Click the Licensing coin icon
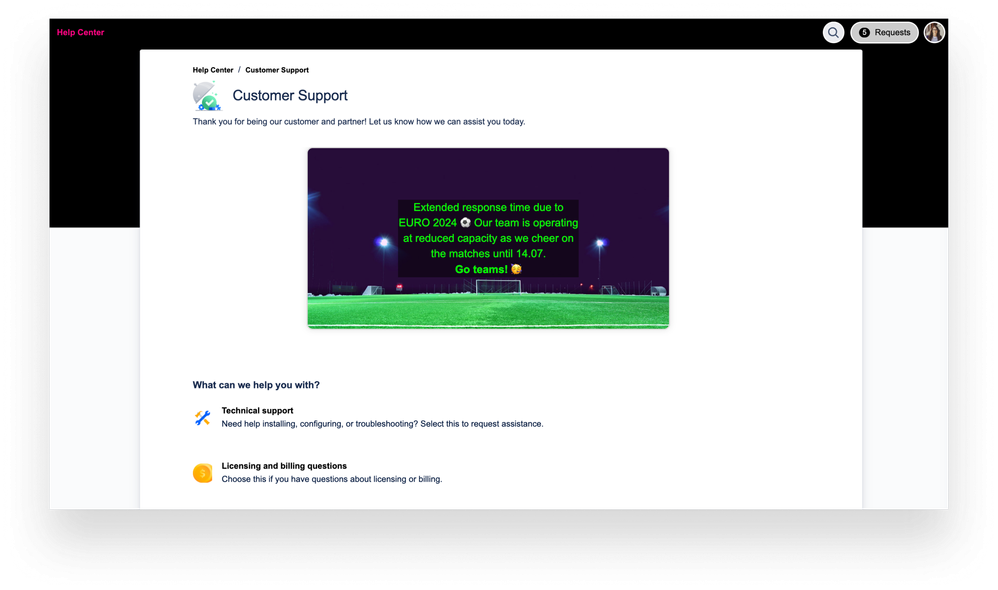Viewport: 998px width, 590px height. point(202,473)
